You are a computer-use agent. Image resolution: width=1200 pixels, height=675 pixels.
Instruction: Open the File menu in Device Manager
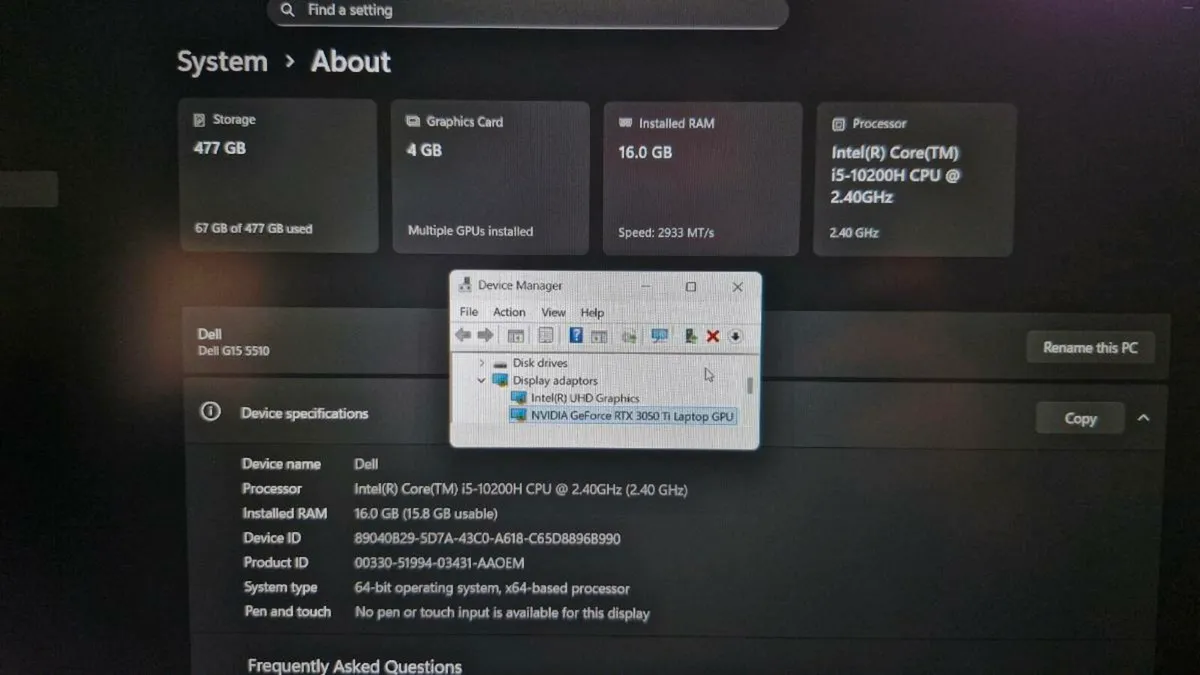tap(468, 312)
